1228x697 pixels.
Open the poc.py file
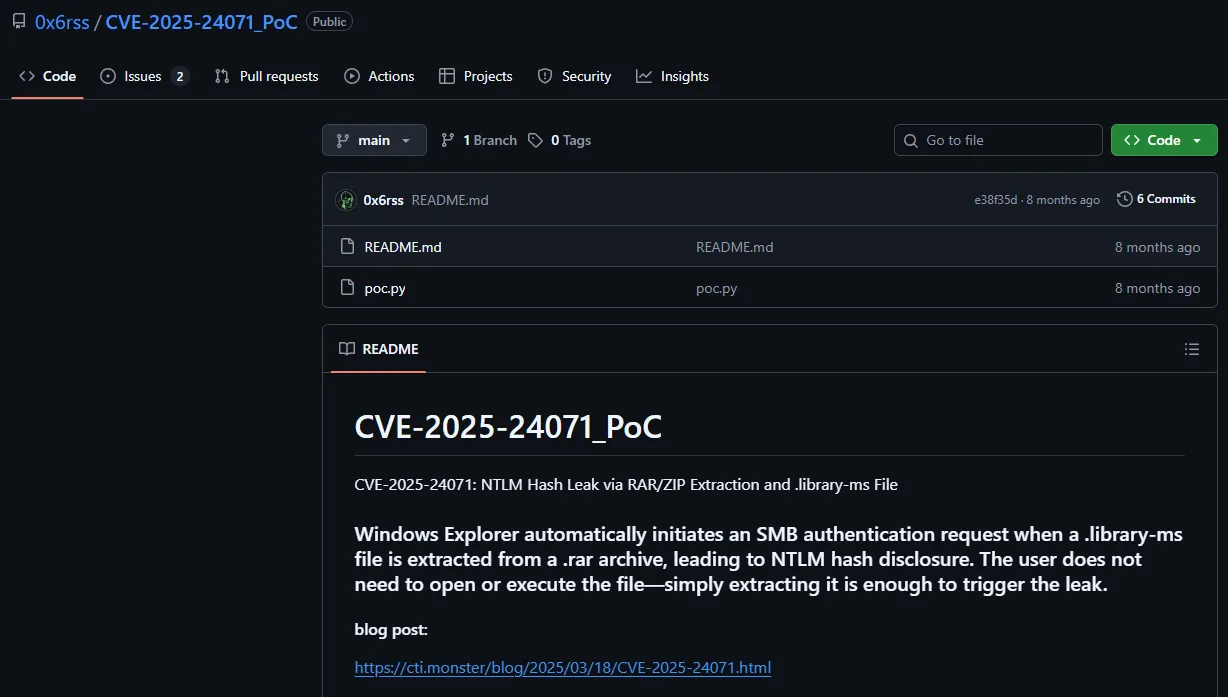[x=385, y=288]
